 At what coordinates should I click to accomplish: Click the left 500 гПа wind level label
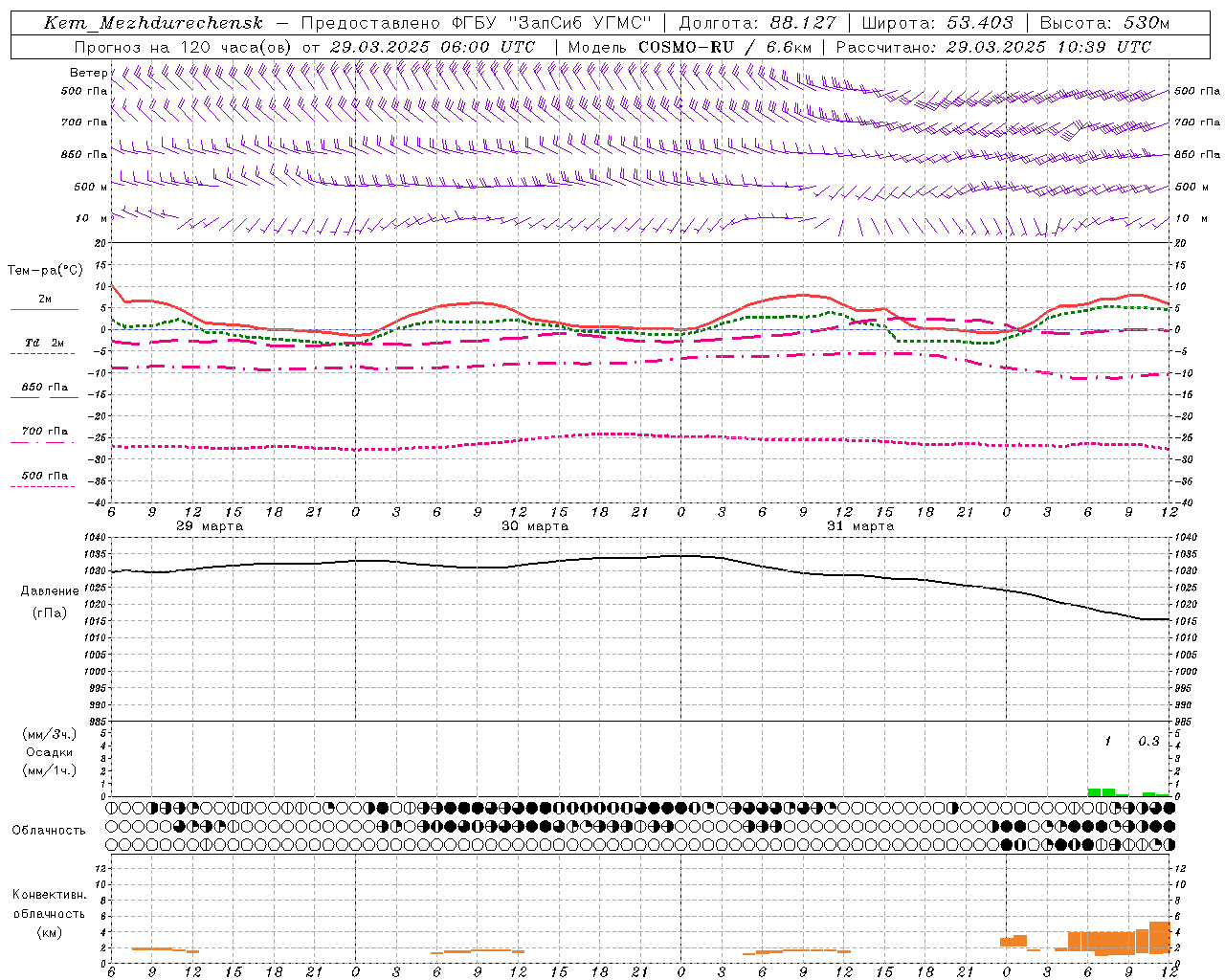pos(84,92)
